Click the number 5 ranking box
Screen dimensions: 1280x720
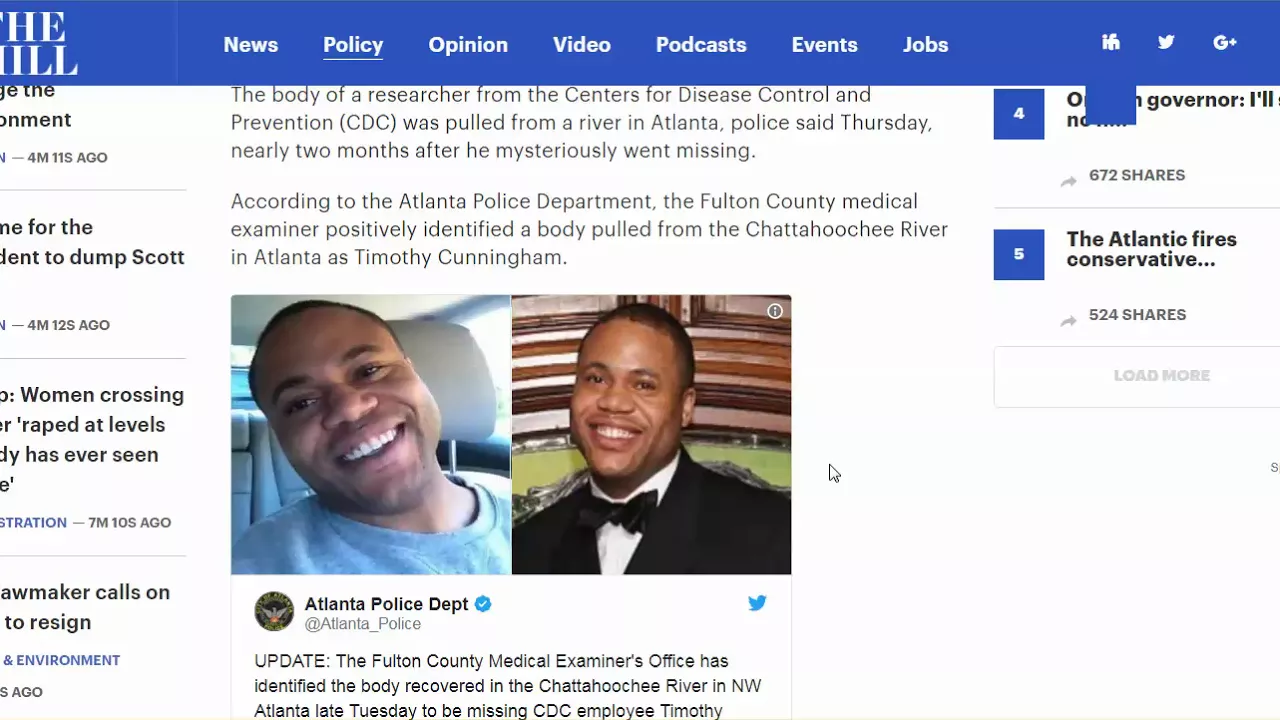tap(1019, 254)
